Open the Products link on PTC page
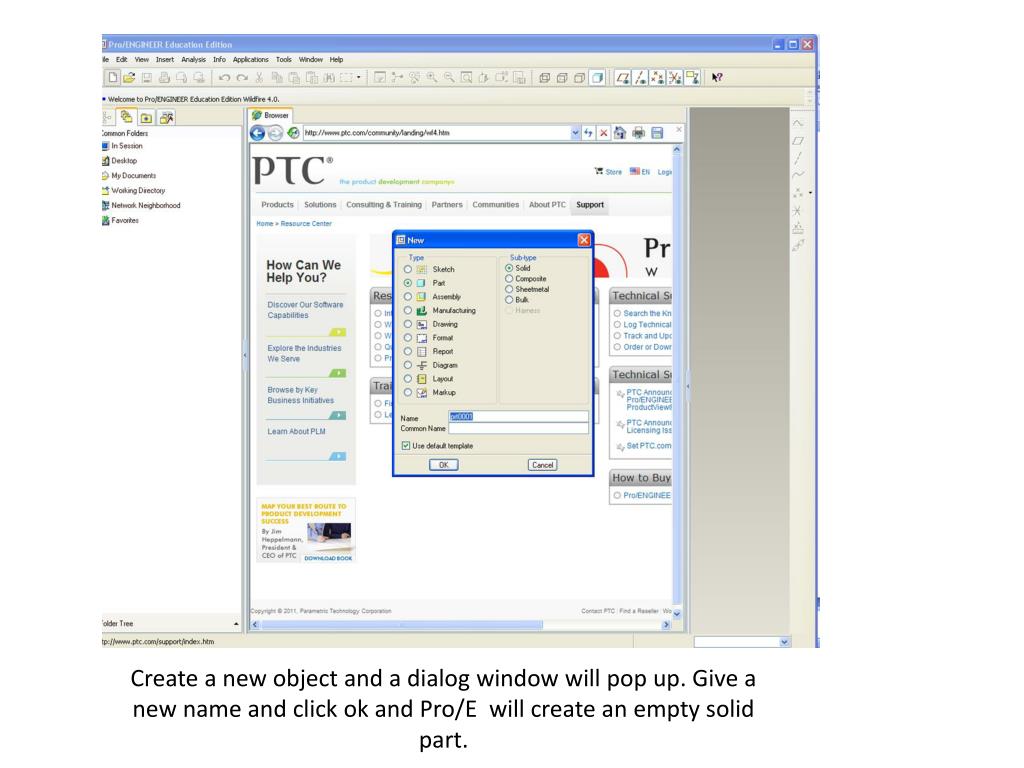This screenshot has width=1024, height=768. coord(278,205)
